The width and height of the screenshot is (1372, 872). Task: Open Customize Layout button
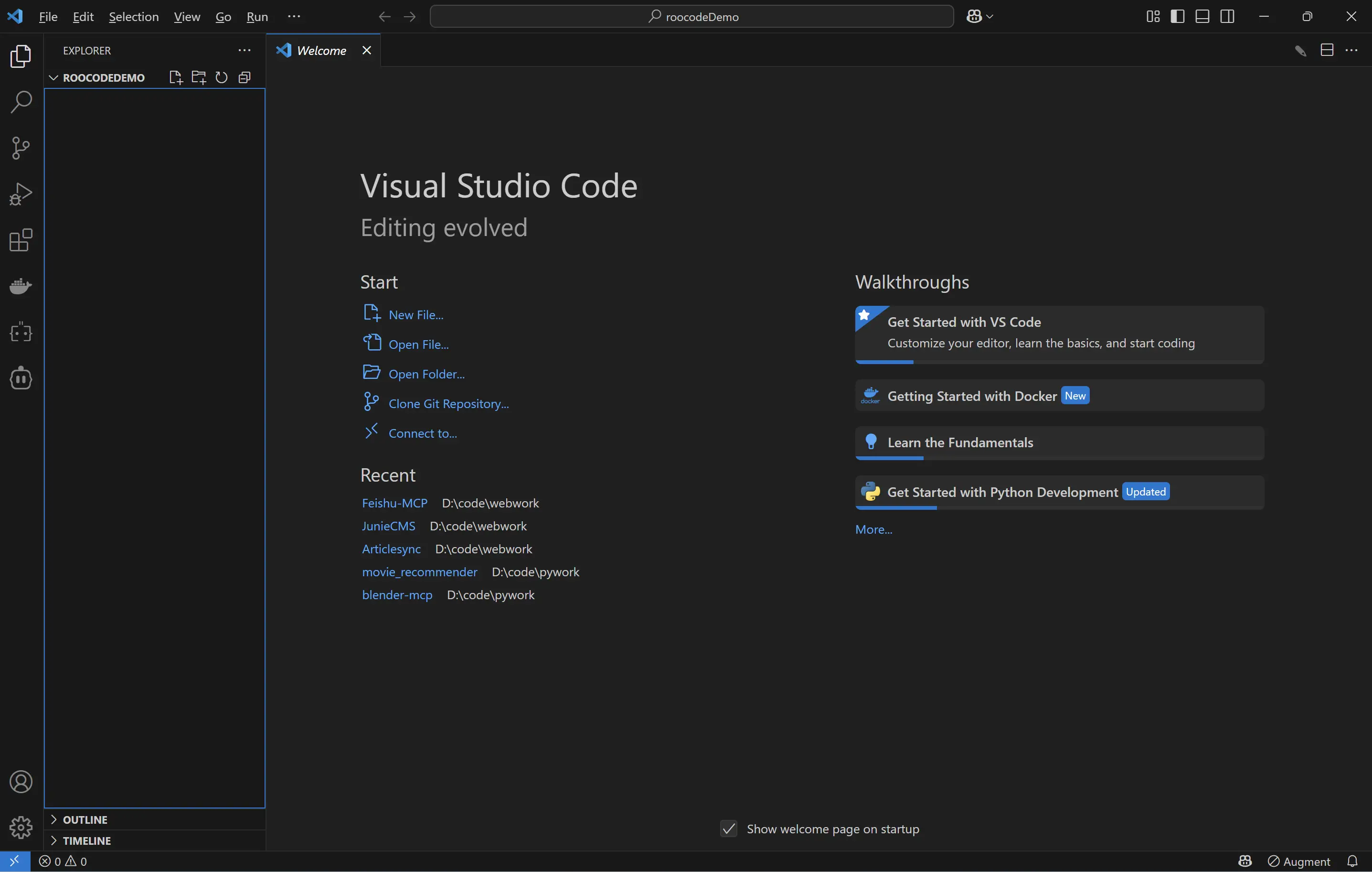point(1153,17)
